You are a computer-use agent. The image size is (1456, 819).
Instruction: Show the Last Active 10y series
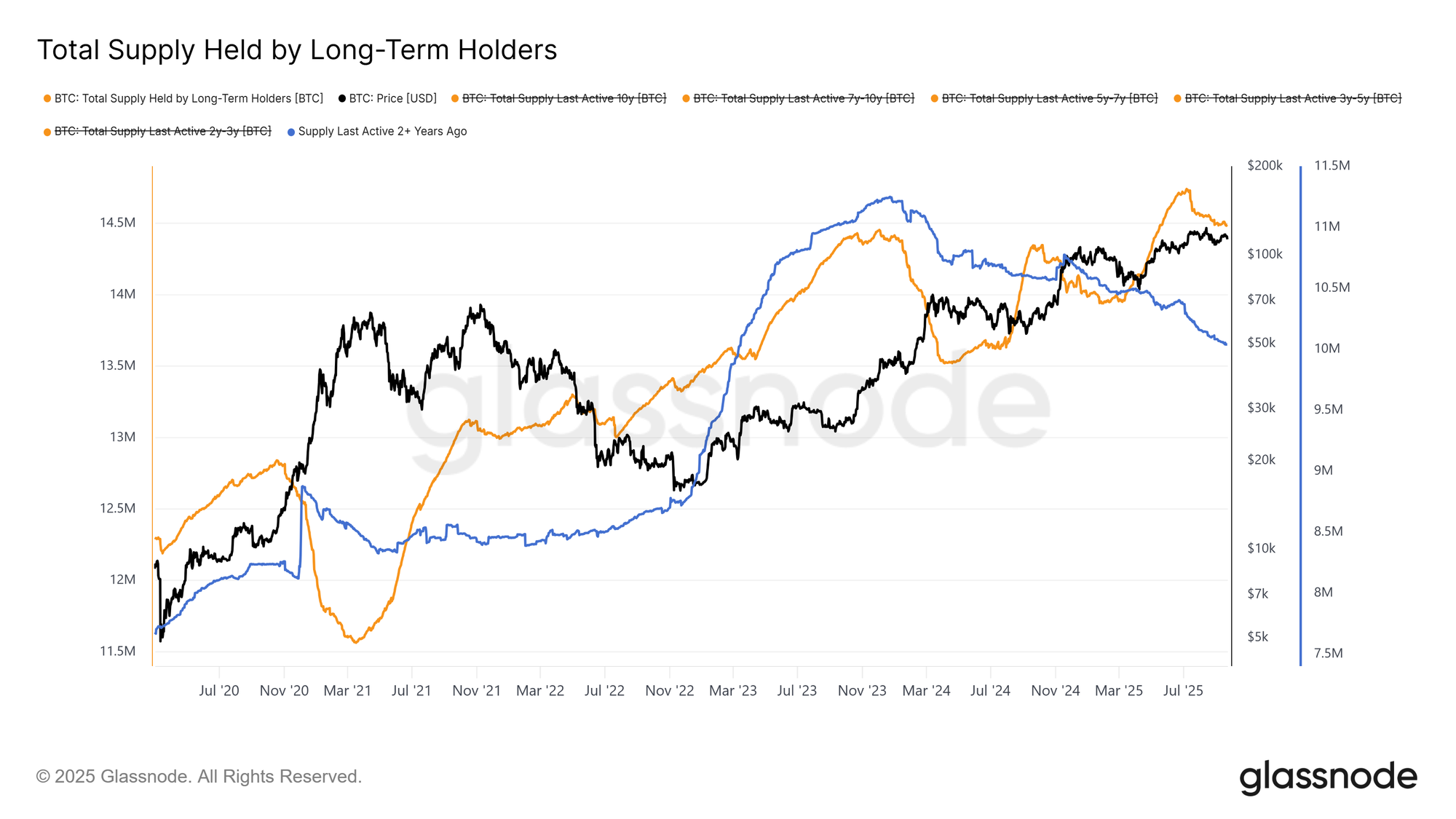pos(563,98)
